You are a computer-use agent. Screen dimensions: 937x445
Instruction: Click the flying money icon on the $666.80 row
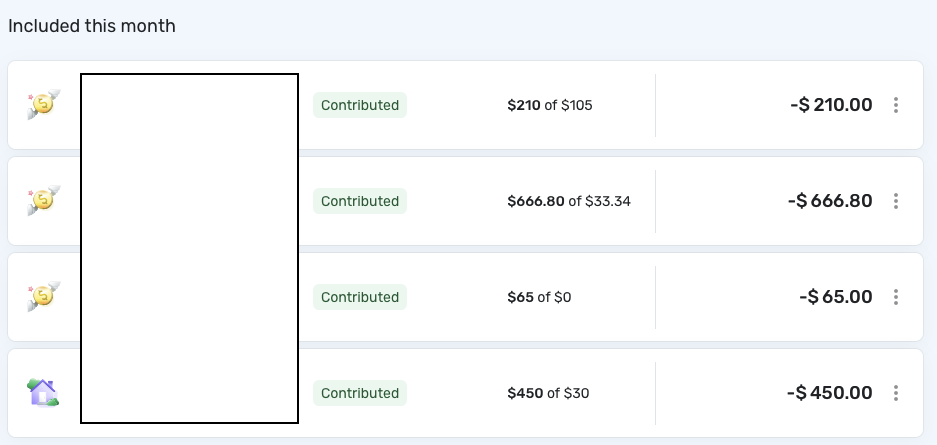(x=44, y=200)
